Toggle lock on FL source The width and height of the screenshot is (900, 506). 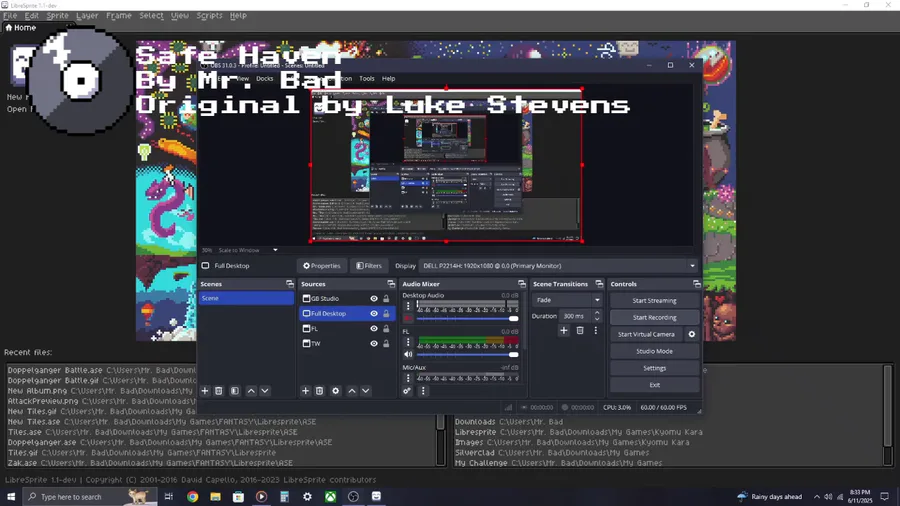pyautogui.click(x=386, y=329)
